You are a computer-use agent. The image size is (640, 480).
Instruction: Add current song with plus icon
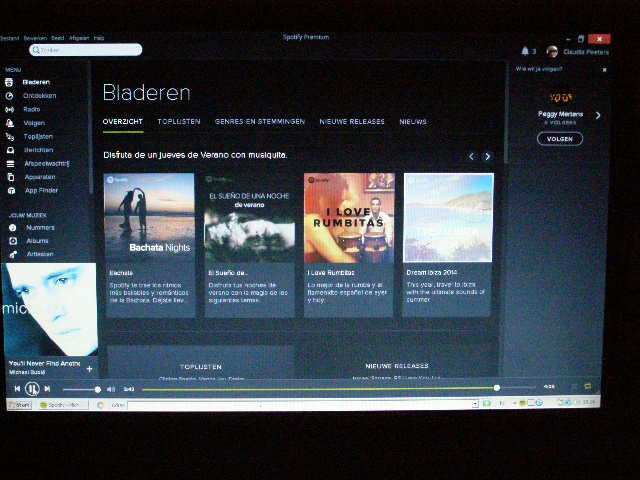(x=89, y=369)
